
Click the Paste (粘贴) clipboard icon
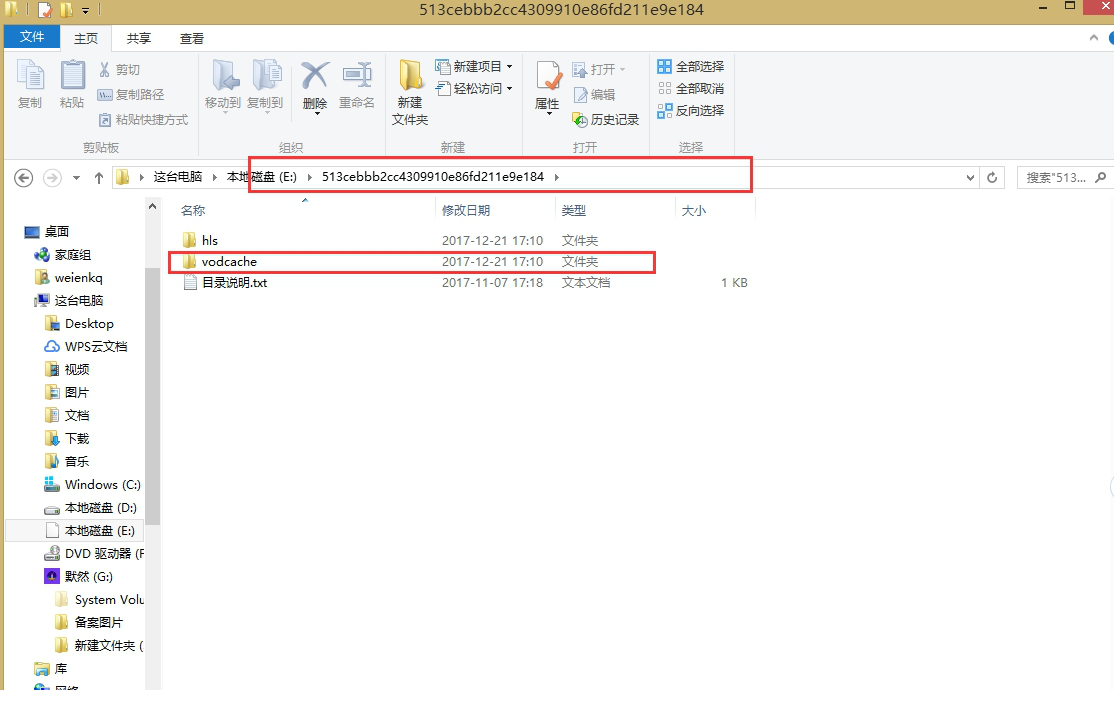72,78
